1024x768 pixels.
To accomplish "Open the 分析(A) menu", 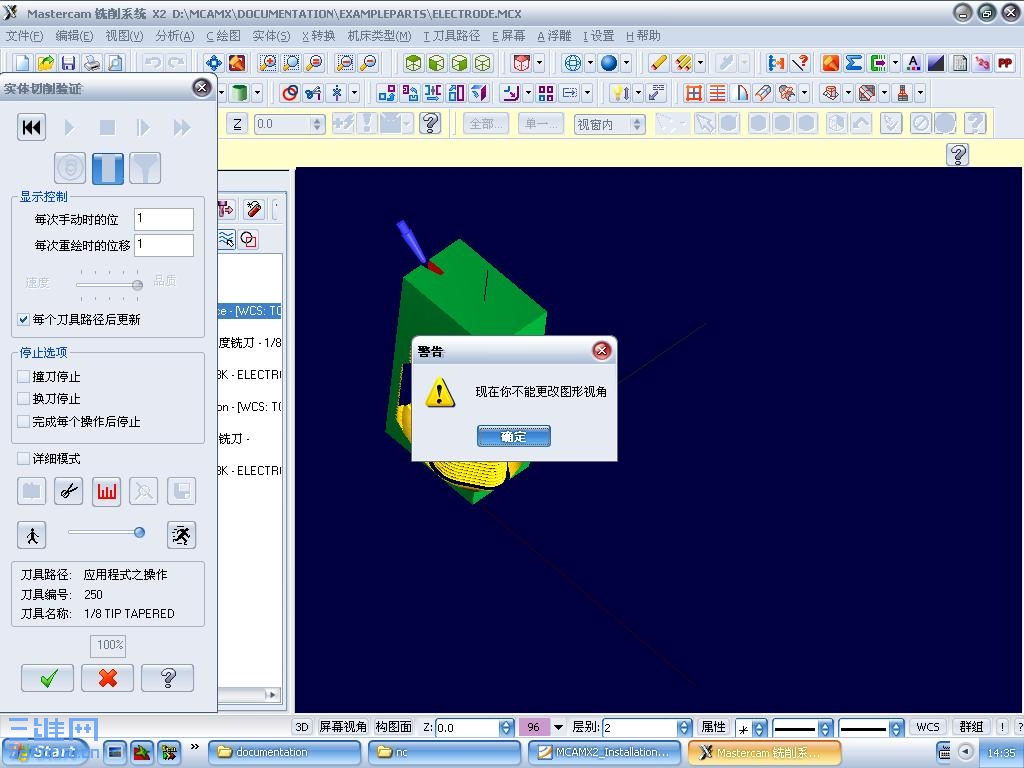I will 174,36.
